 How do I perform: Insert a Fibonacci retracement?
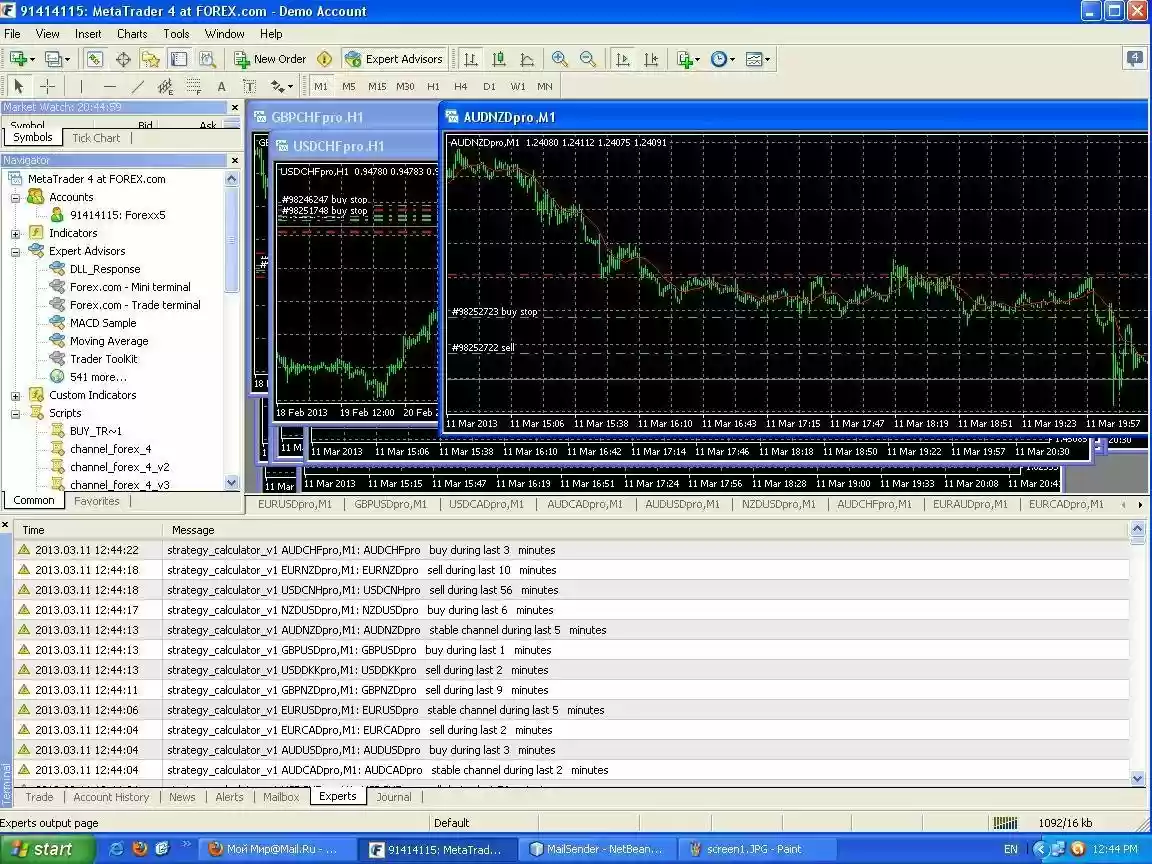(x=194, y=86)
